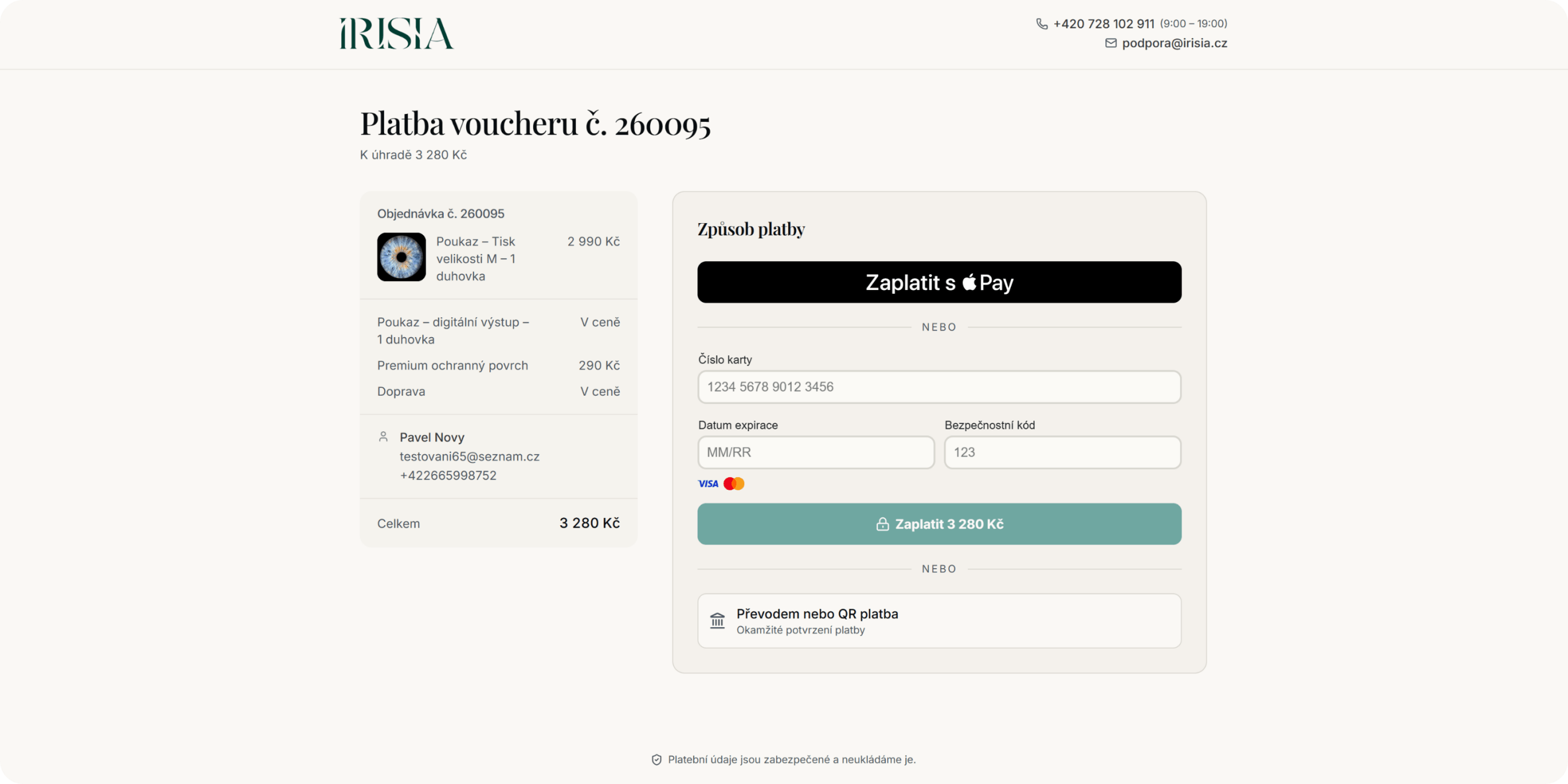Click the envelope email icon
Screen dimensions: 1568x784
(x=1111, y=43)
